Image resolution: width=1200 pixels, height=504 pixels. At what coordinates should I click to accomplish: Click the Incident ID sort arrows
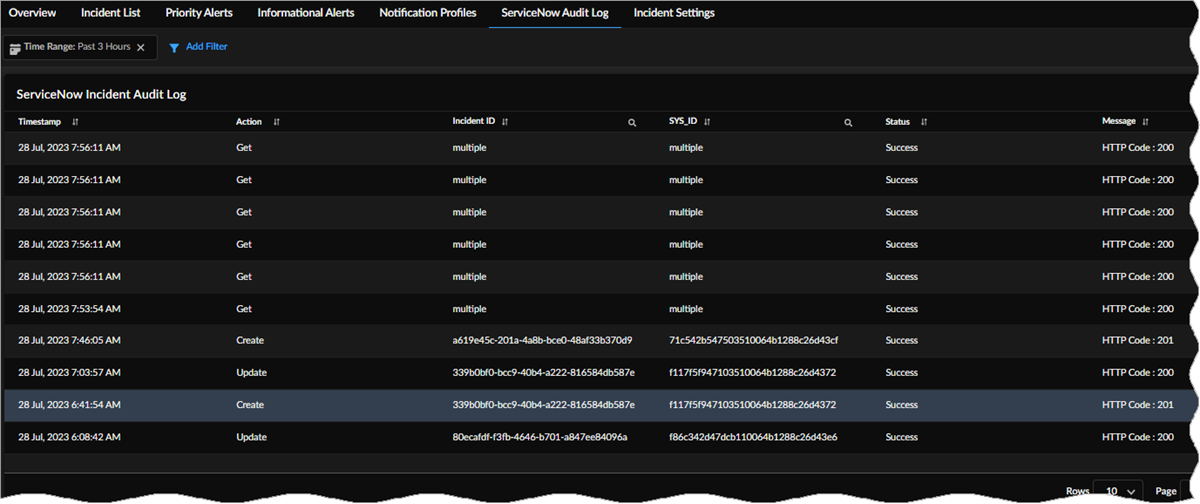tap(505, 122)
